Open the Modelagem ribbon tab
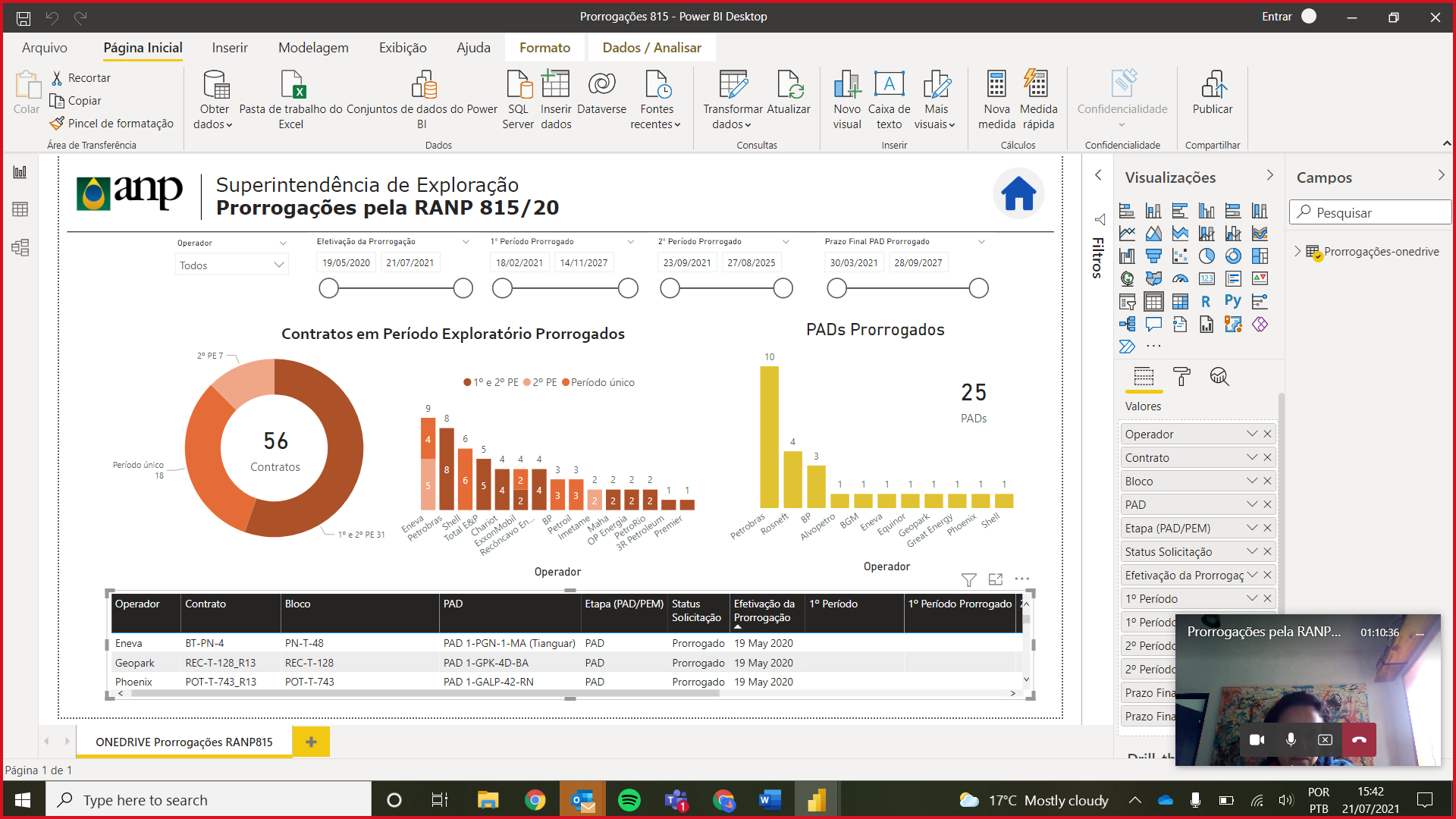Image resolution: width=1456 pixels, height=819 pixels. click(x=313, y=48)
